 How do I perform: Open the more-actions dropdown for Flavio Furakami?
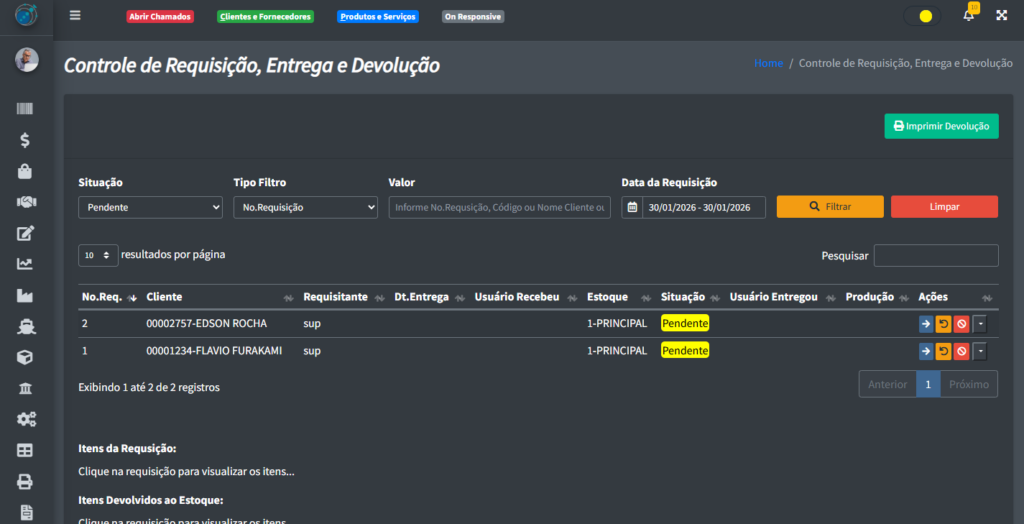coord(980,351)
